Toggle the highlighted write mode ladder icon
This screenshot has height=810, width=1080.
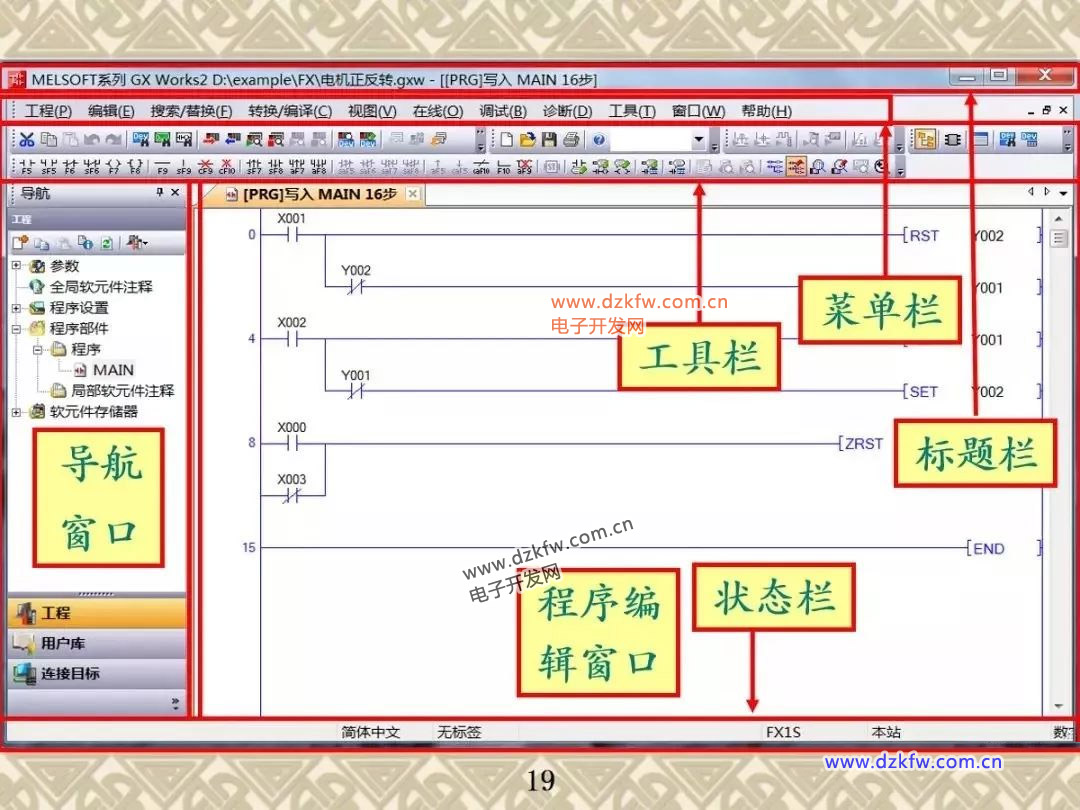797,167
